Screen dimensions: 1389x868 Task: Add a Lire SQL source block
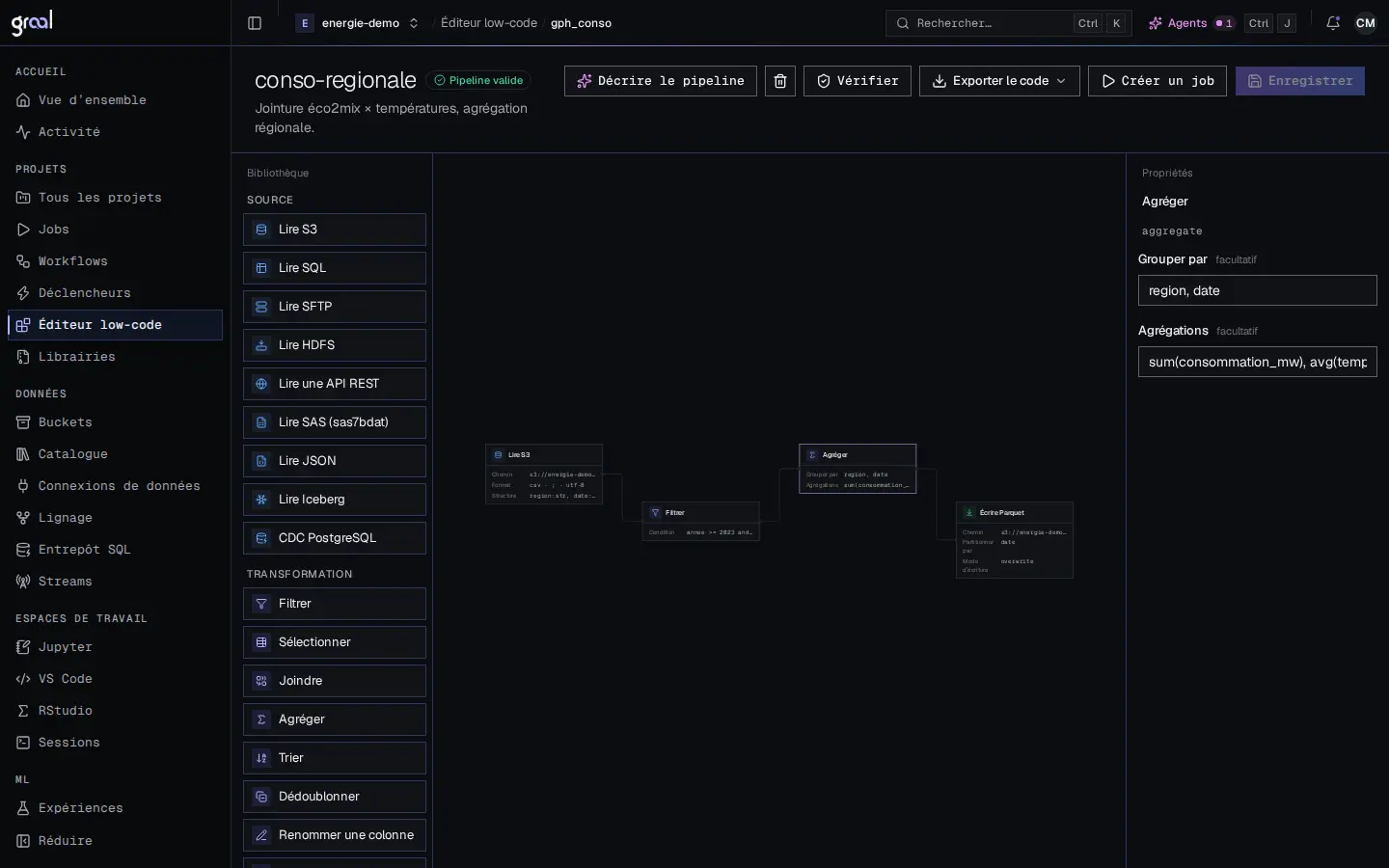click(335, 268)
